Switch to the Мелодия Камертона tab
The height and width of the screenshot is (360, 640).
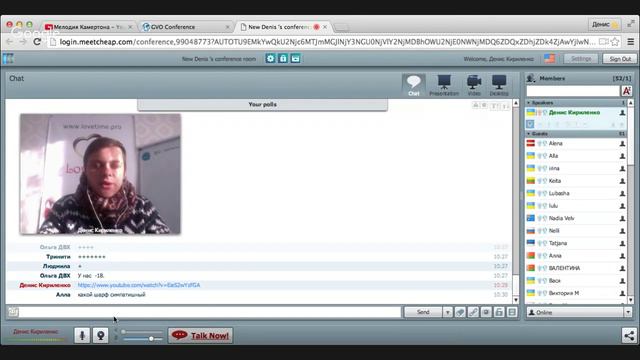coord(89,27)
